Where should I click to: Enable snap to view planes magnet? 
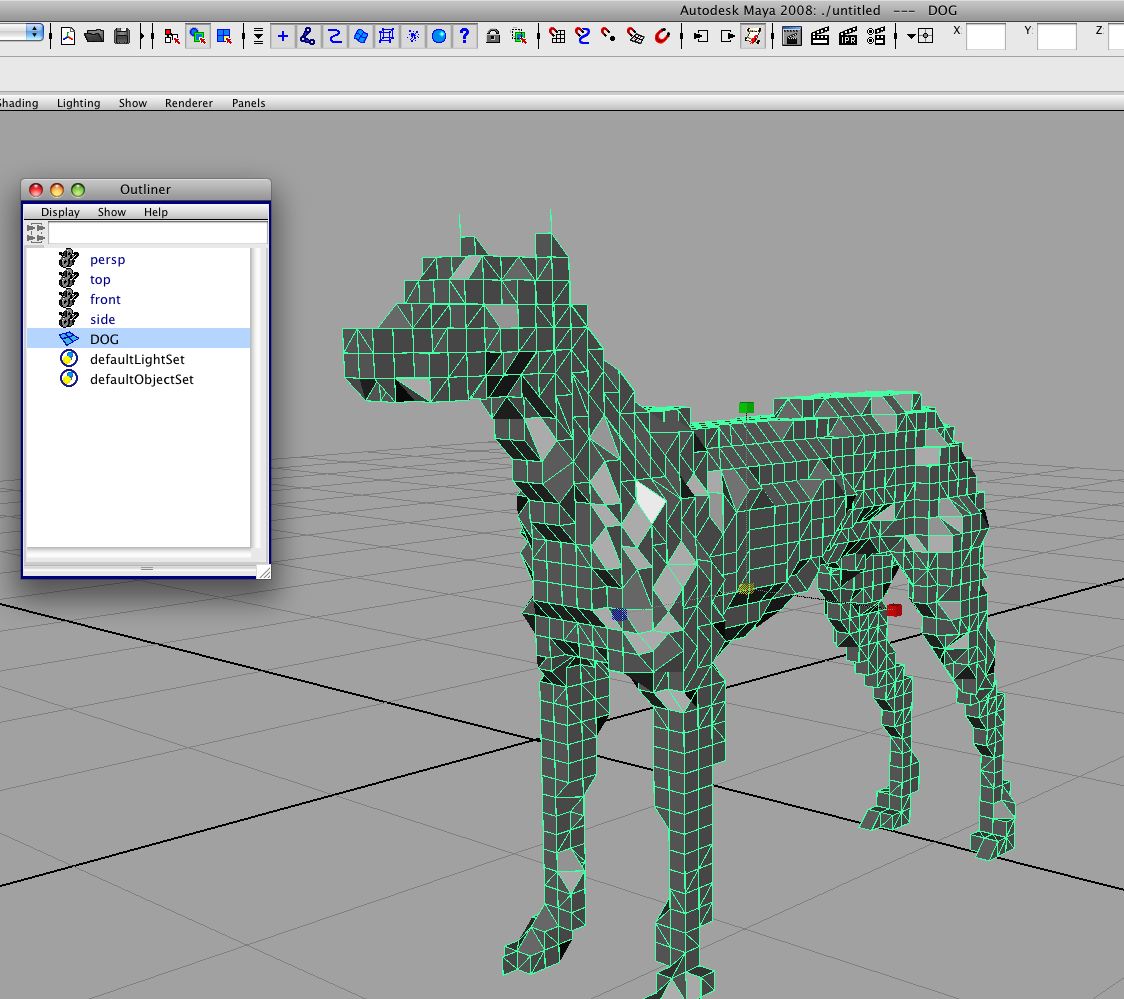tap(635, 36)
